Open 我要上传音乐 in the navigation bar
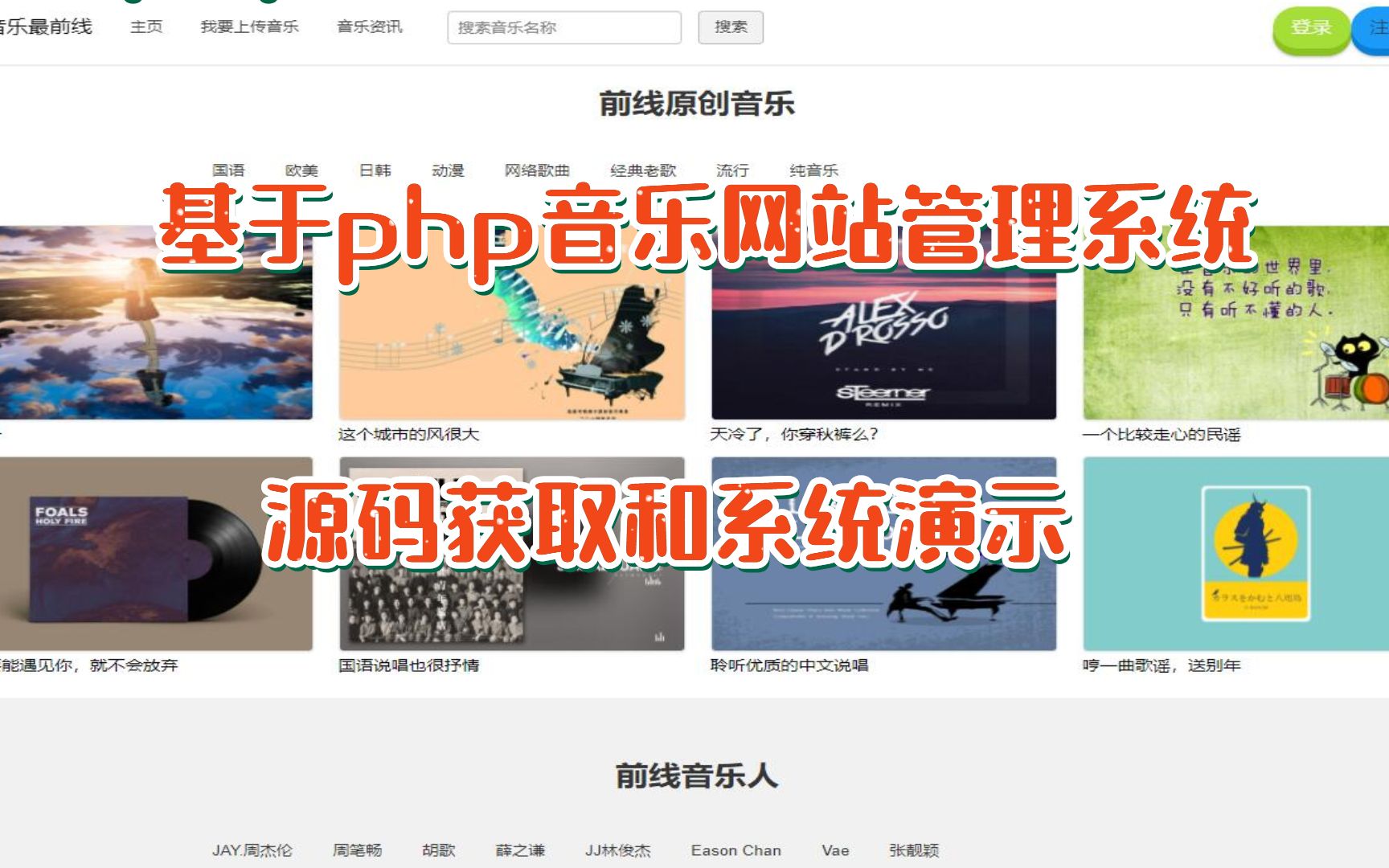The width and height of the screenshot is (1389, 868). pyautogui.click(x=249, y=27)
